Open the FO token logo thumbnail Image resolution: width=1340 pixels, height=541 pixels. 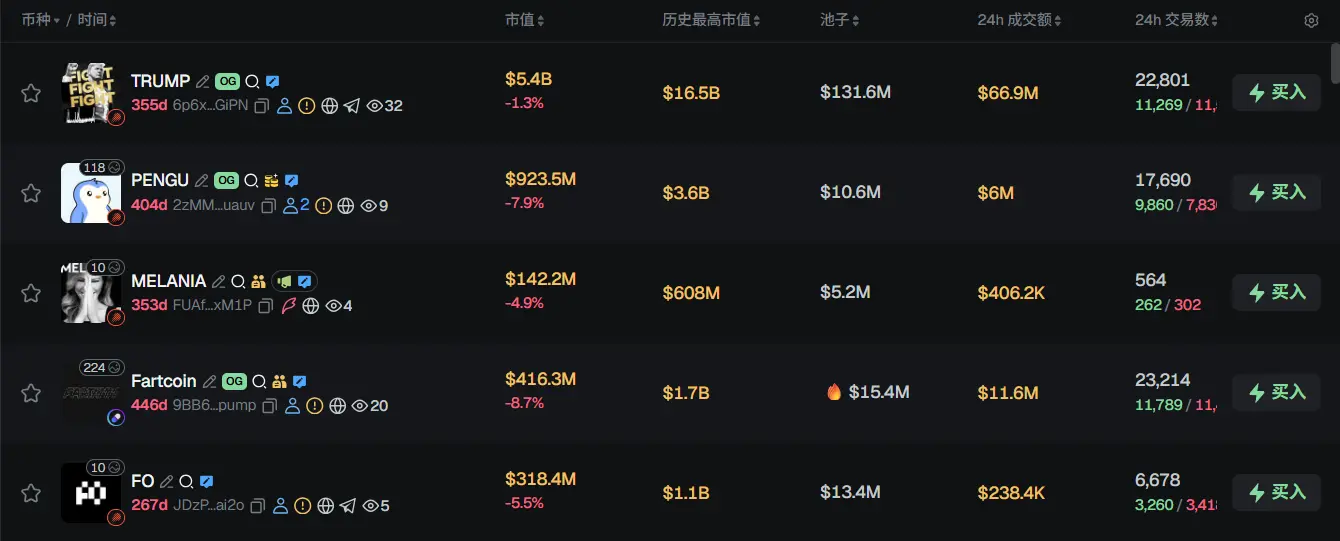[x=91, y=492]
